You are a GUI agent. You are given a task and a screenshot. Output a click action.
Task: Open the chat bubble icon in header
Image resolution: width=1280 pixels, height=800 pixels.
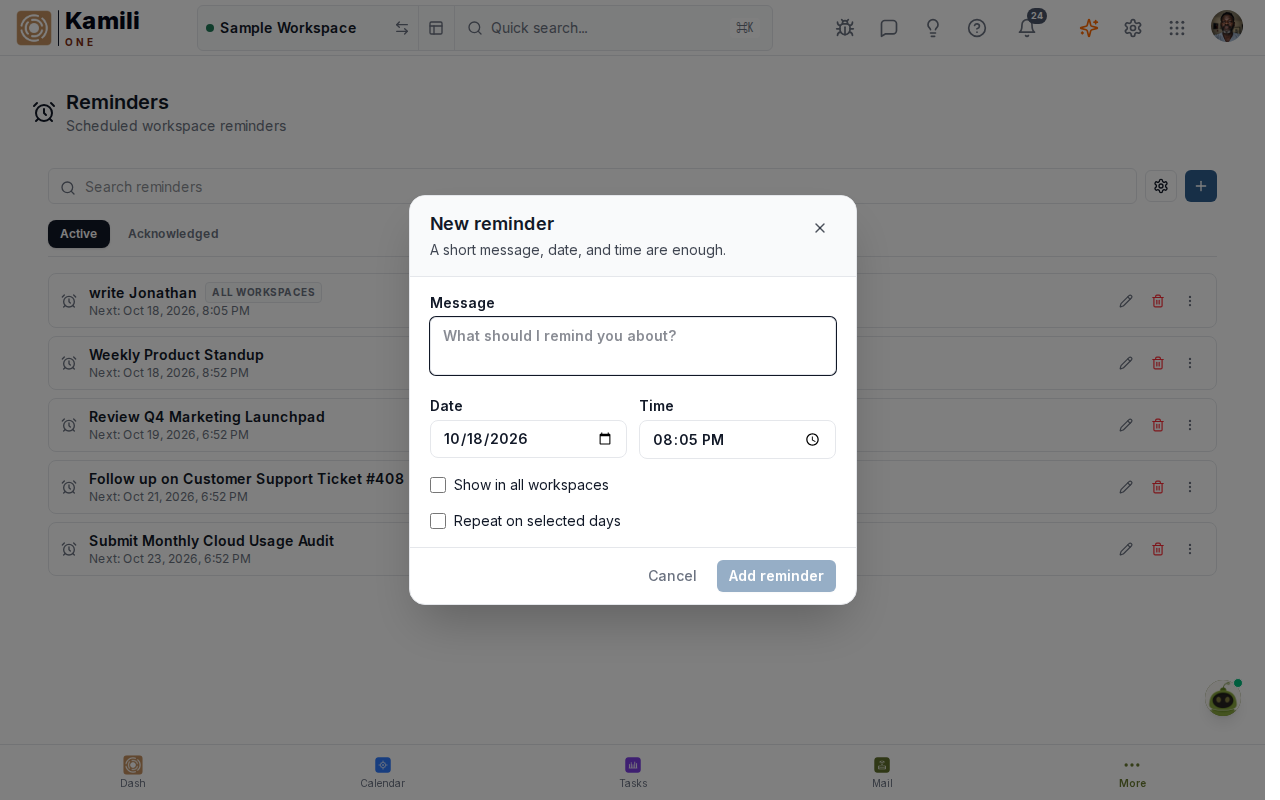[x=889, y=28]
